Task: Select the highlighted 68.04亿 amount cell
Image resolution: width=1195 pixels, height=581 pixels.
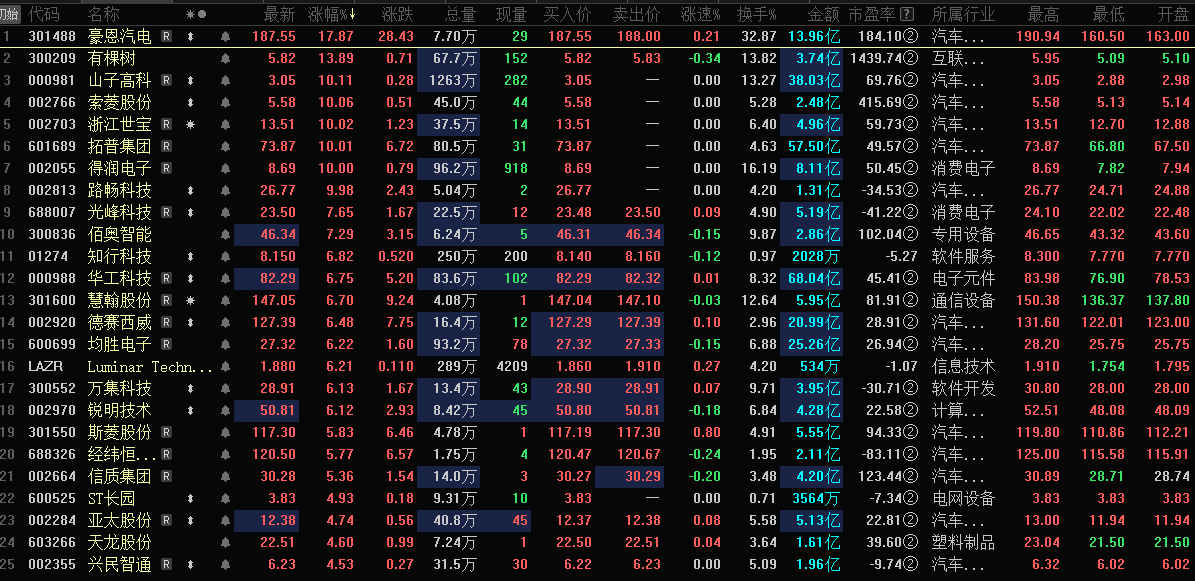Action: [x=814, y=279]
